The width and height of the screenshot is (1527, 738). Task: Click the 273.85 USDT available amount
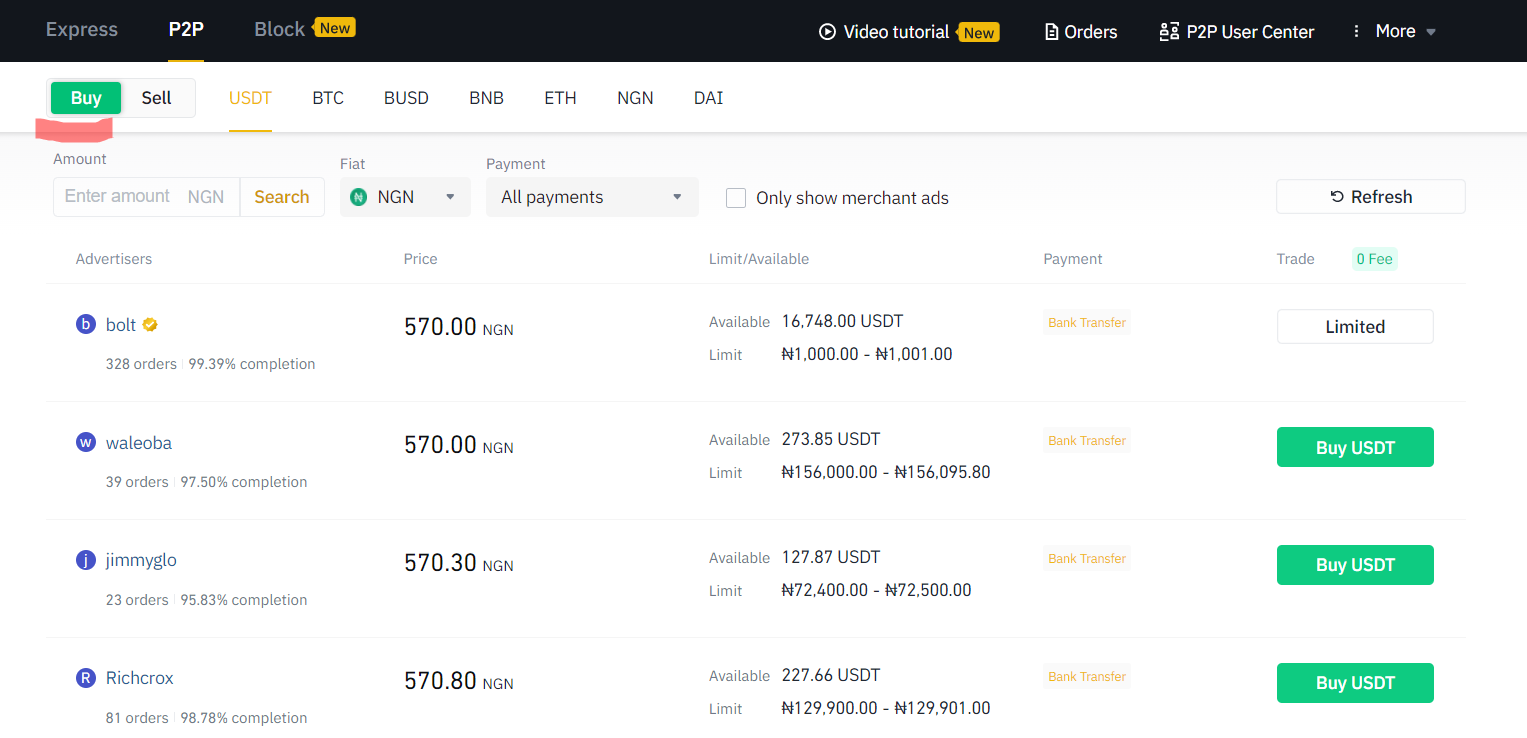pyautogui.click(x=831, y=439)
